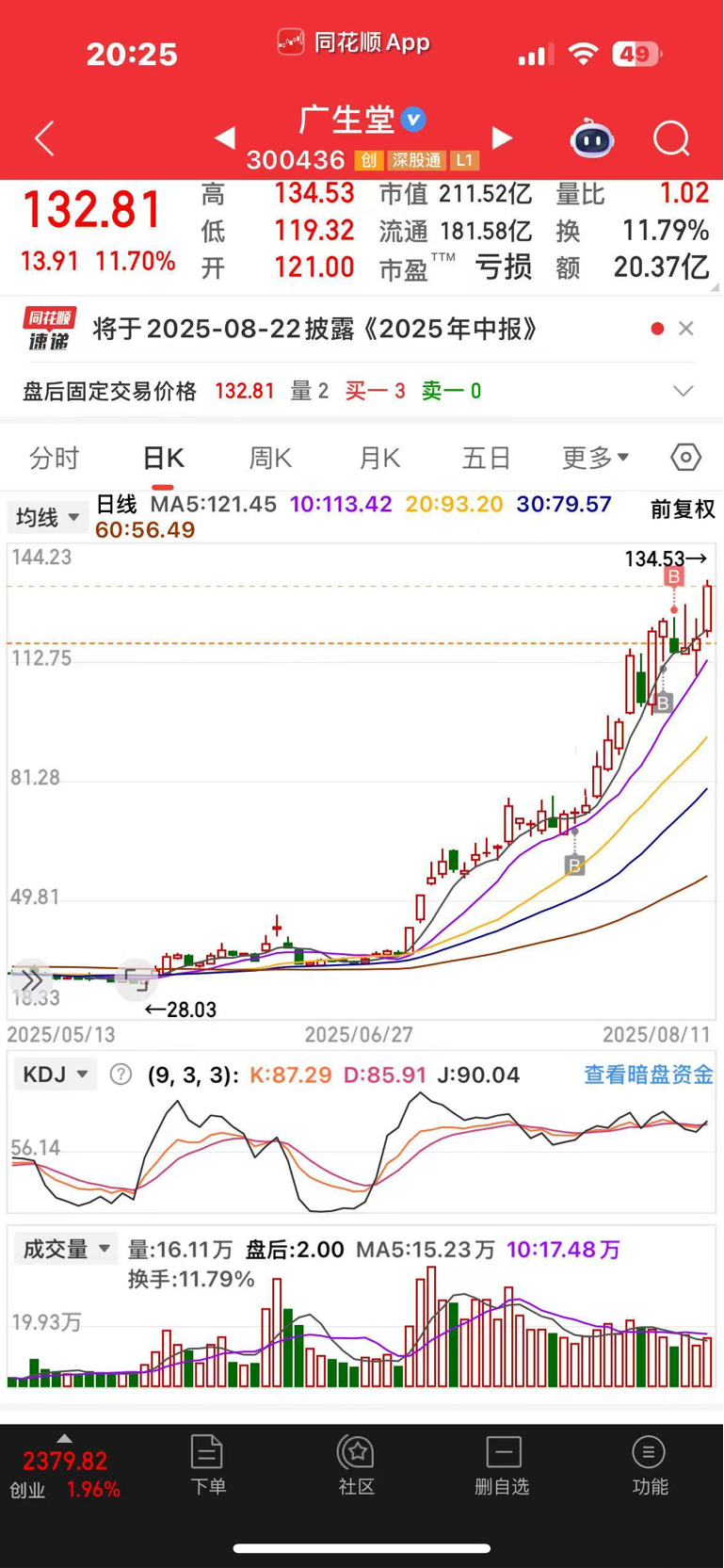Tap the 同花顺 App return link
Screen dimensions: 724x1568
point(354,42)
